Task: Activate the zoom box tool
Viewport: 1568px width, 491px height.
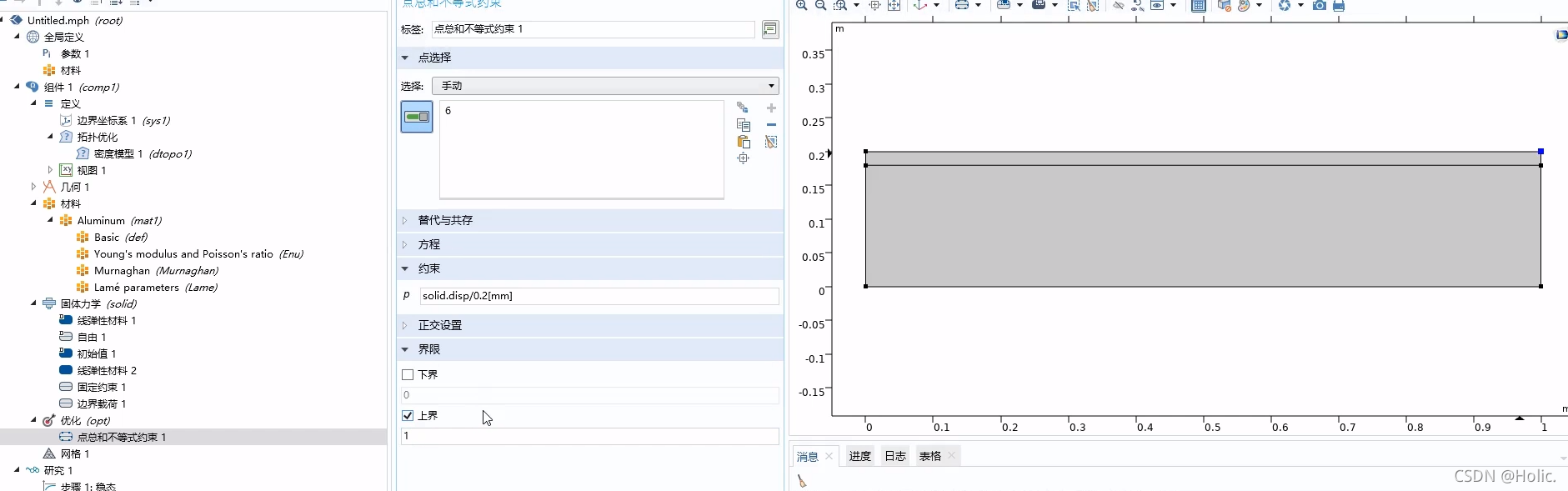Action: [840, 5]
